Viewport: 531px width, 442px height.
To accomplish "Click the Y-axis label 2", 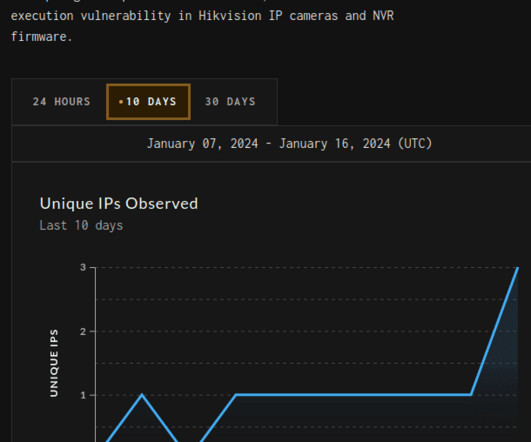I will [x=83, y=331].
